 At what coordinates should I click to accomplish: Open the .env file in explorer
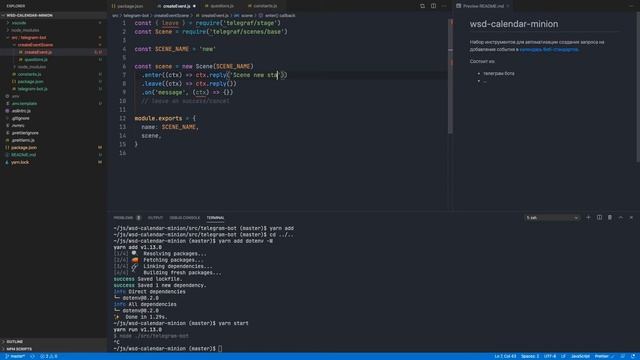pos(53,96)
